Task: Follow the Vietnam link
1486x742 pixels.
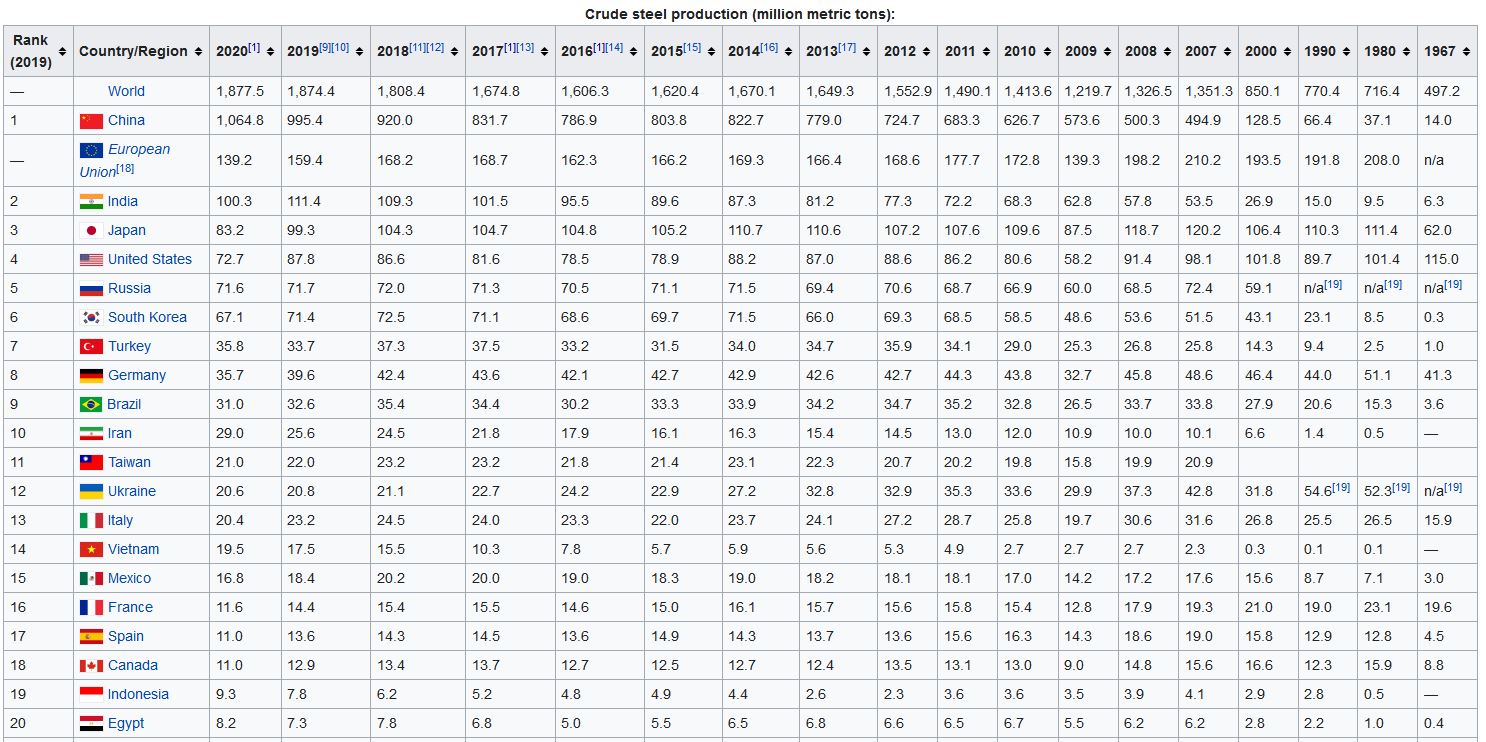Action: (133, 549)
